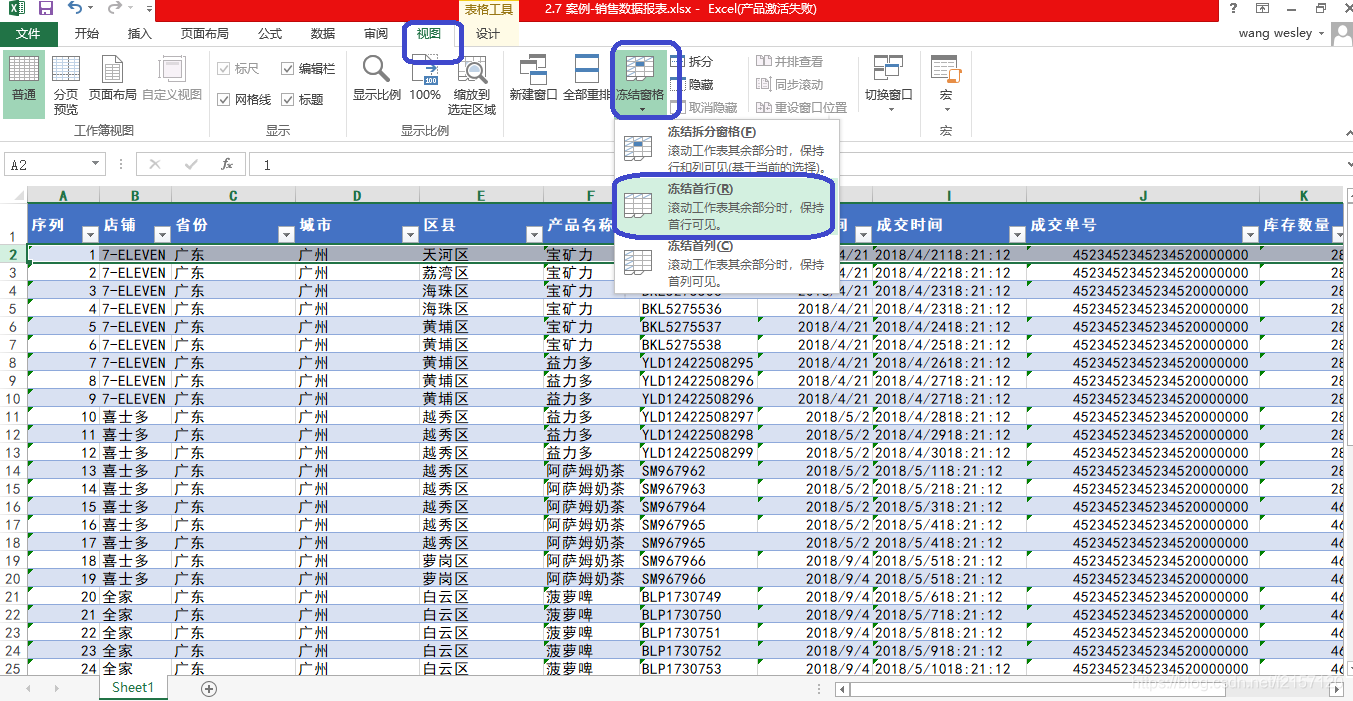1353x701 pixels.
Task: Switch to the 设计 Design tab
Action: point(488,34)
